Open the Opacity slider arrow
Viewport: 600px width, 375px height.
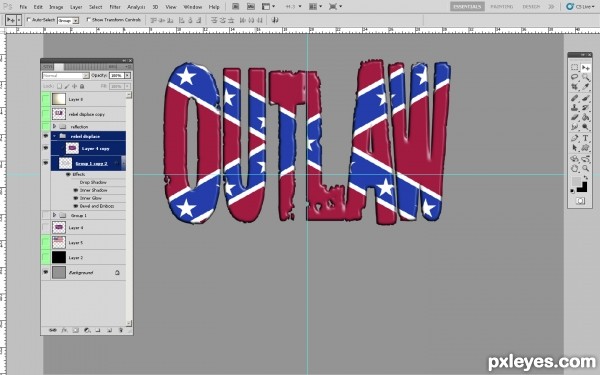(x=127, y=76)
